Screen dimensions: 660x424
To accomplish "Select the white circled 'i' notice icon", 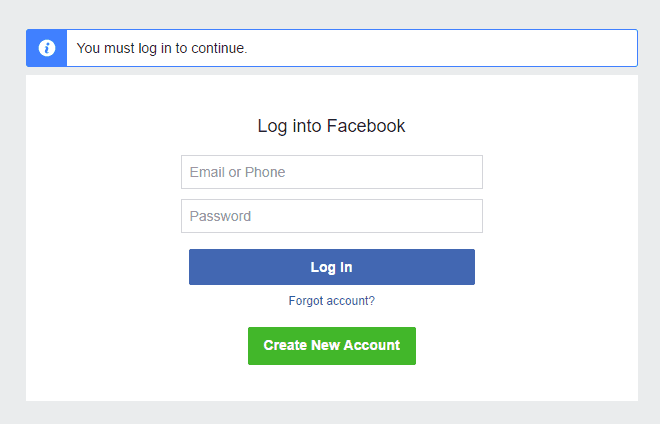I will click(x=46, y=48).
